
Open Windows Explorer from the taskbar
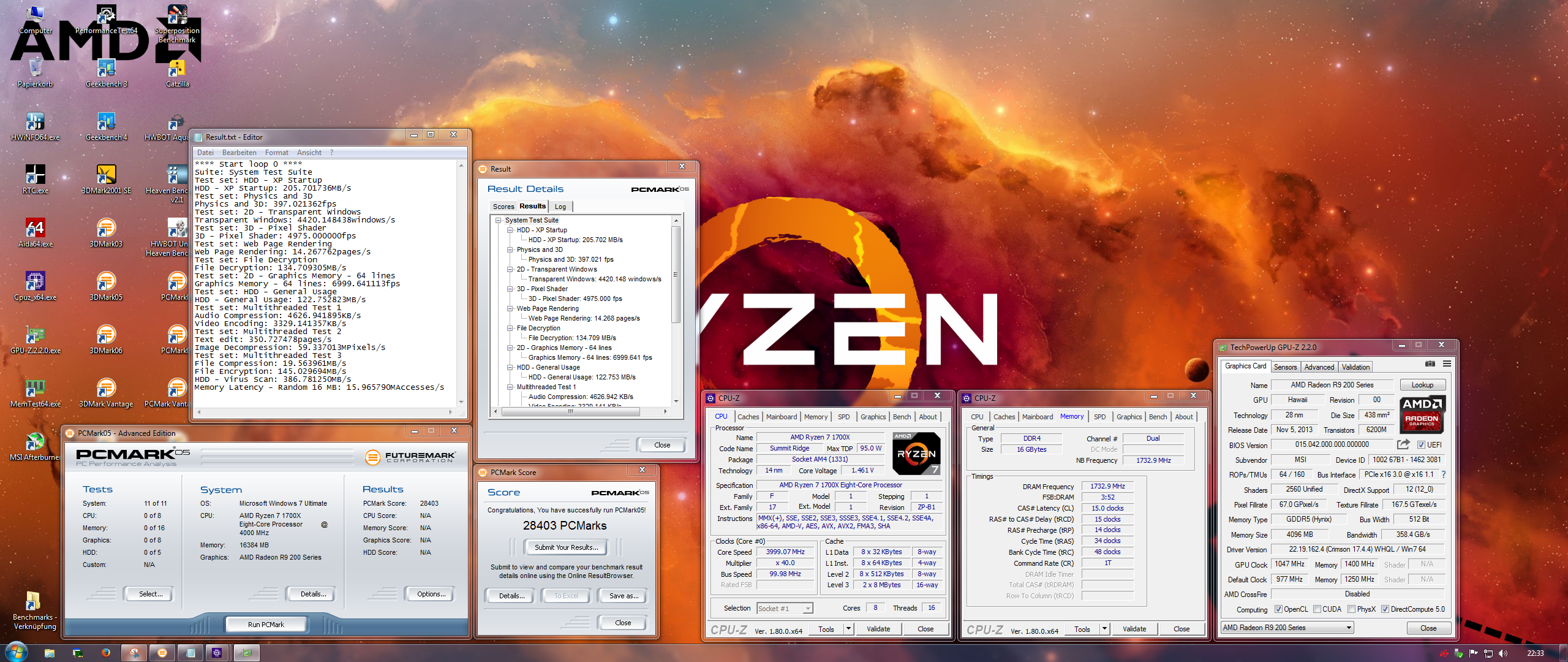pyautogui.click(x=49, y=653)
